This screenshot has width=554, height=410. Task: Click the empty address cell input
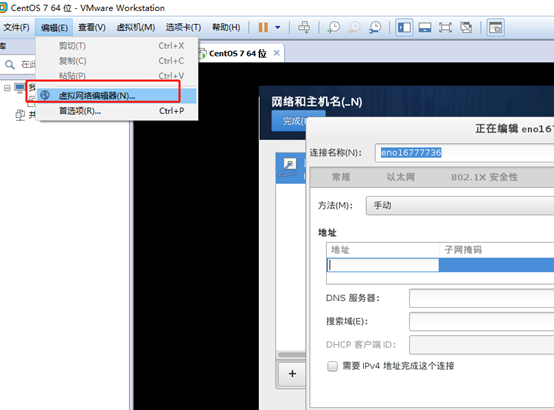point(383,265)
